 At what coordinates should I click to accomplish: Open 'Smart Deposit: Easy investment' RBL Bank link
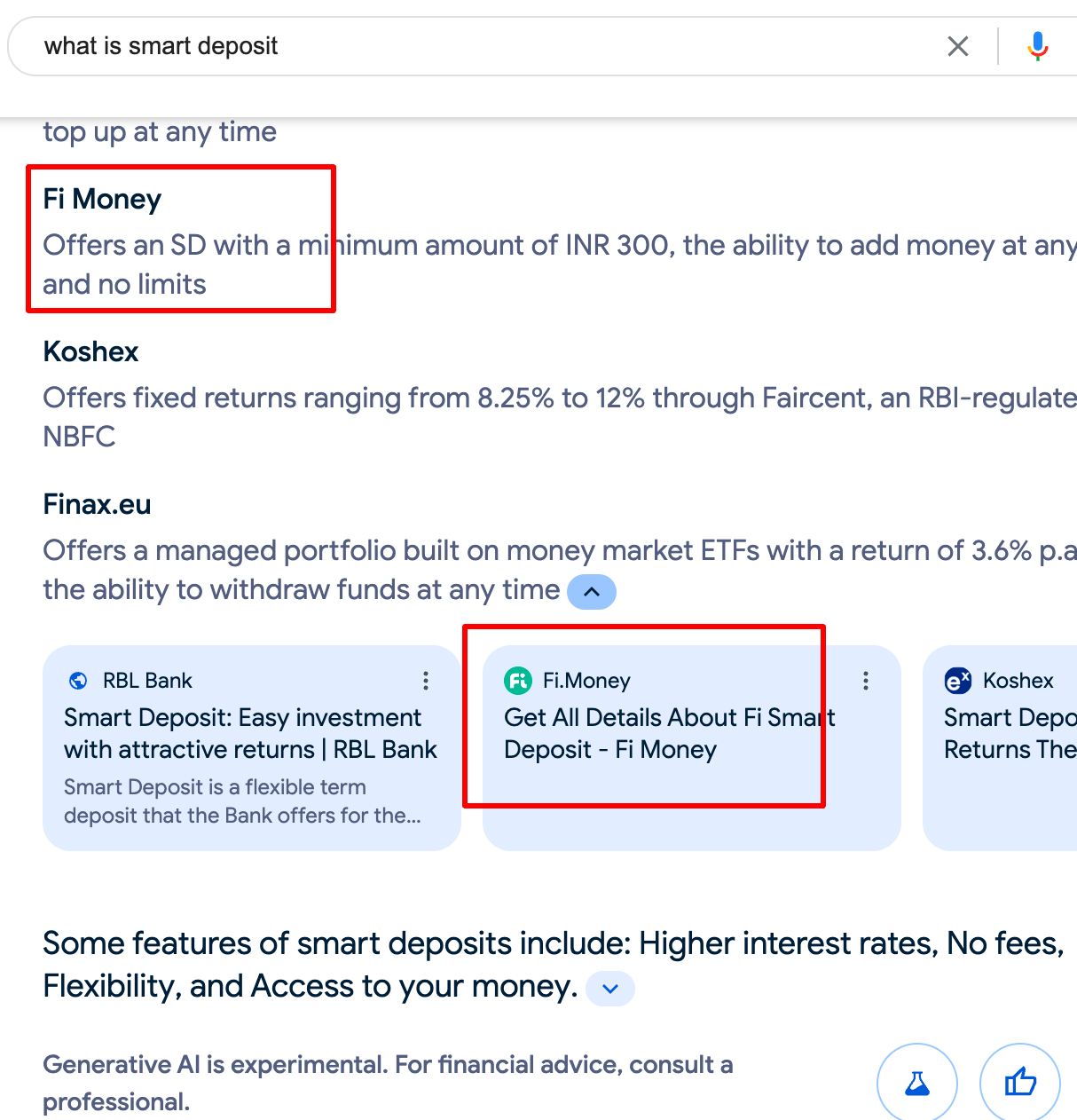[x=250, y=734]
